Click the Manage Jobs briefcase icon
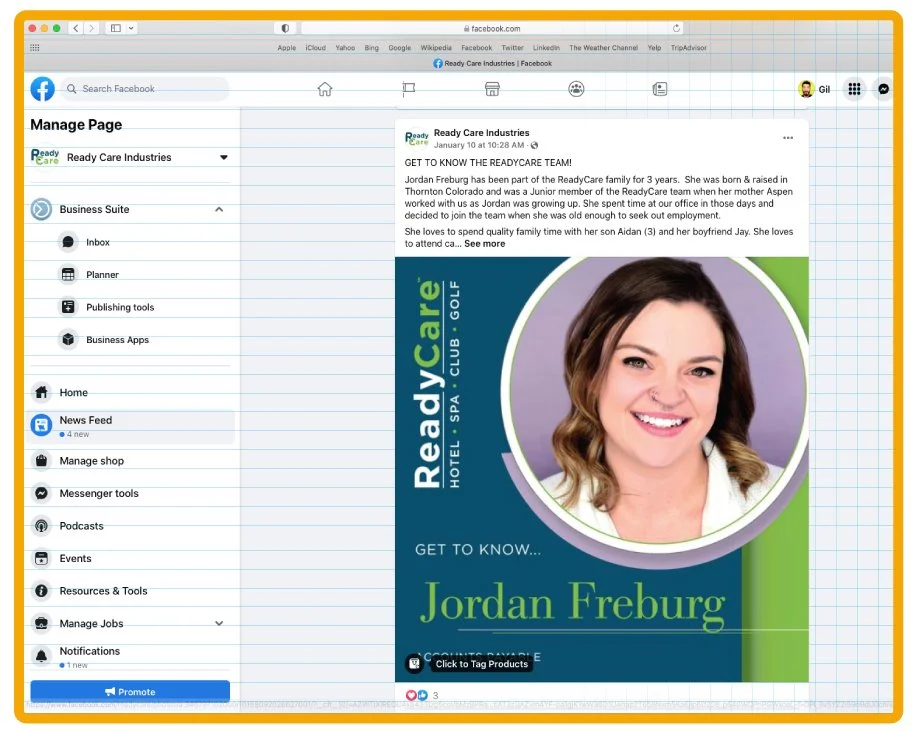The height and width of the screenshot is (732, 915). click(41, 623)
